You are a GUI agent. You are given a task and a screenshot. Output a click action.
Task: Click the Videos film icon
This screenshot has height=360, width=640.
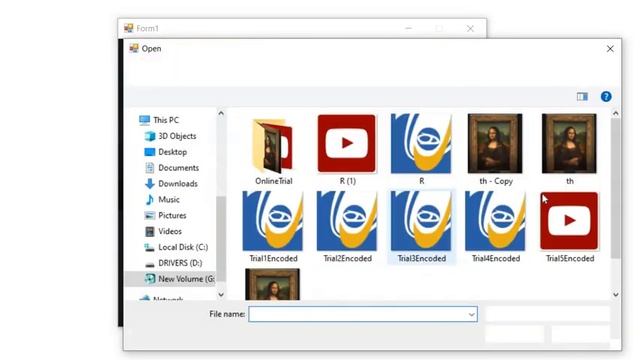pyautogui.click(x=150, y=231)
